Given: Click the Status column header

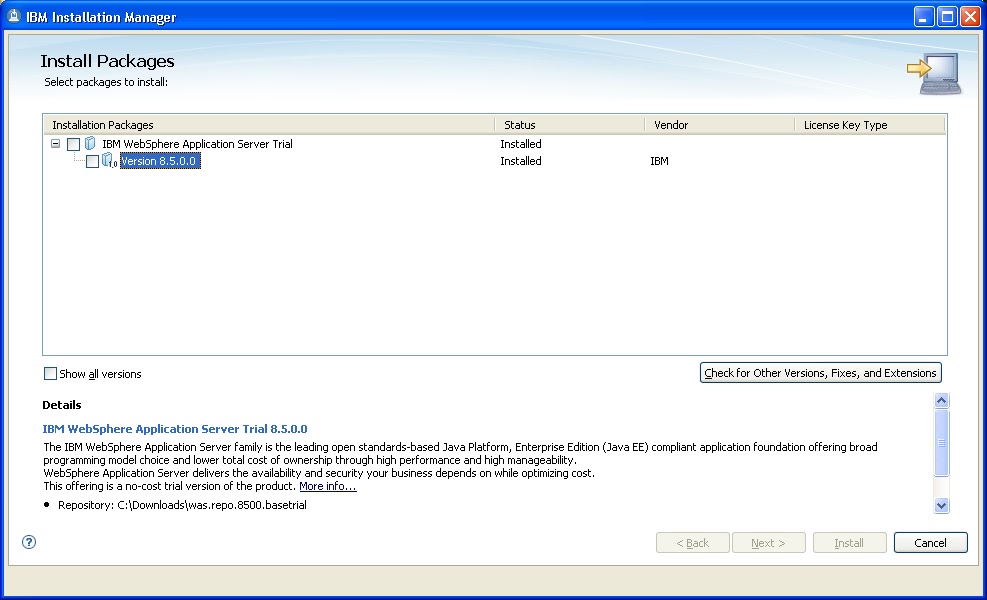Looking at the screenshot, I should [570, 125].
